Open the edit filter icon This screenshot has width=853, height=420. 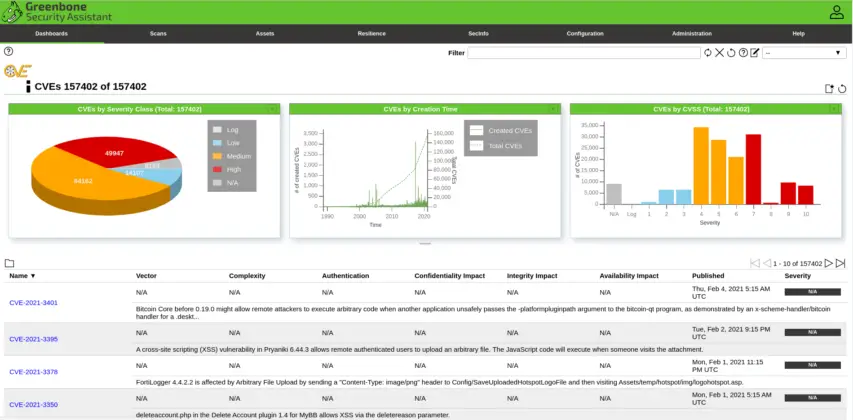click(755, 53)
